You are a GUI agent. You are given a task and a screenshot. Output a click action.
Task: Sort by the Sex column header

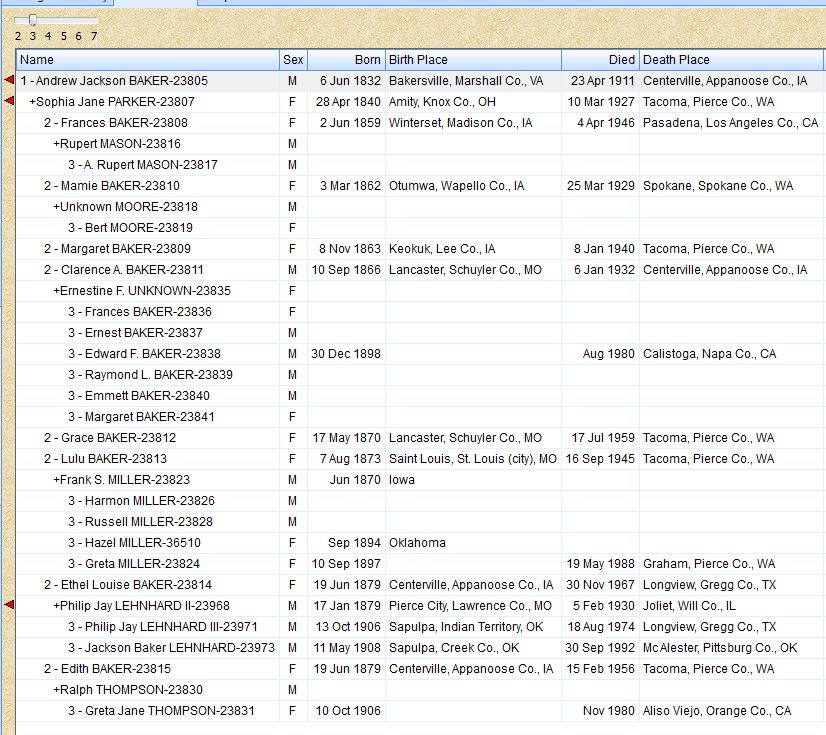[293, 60]
